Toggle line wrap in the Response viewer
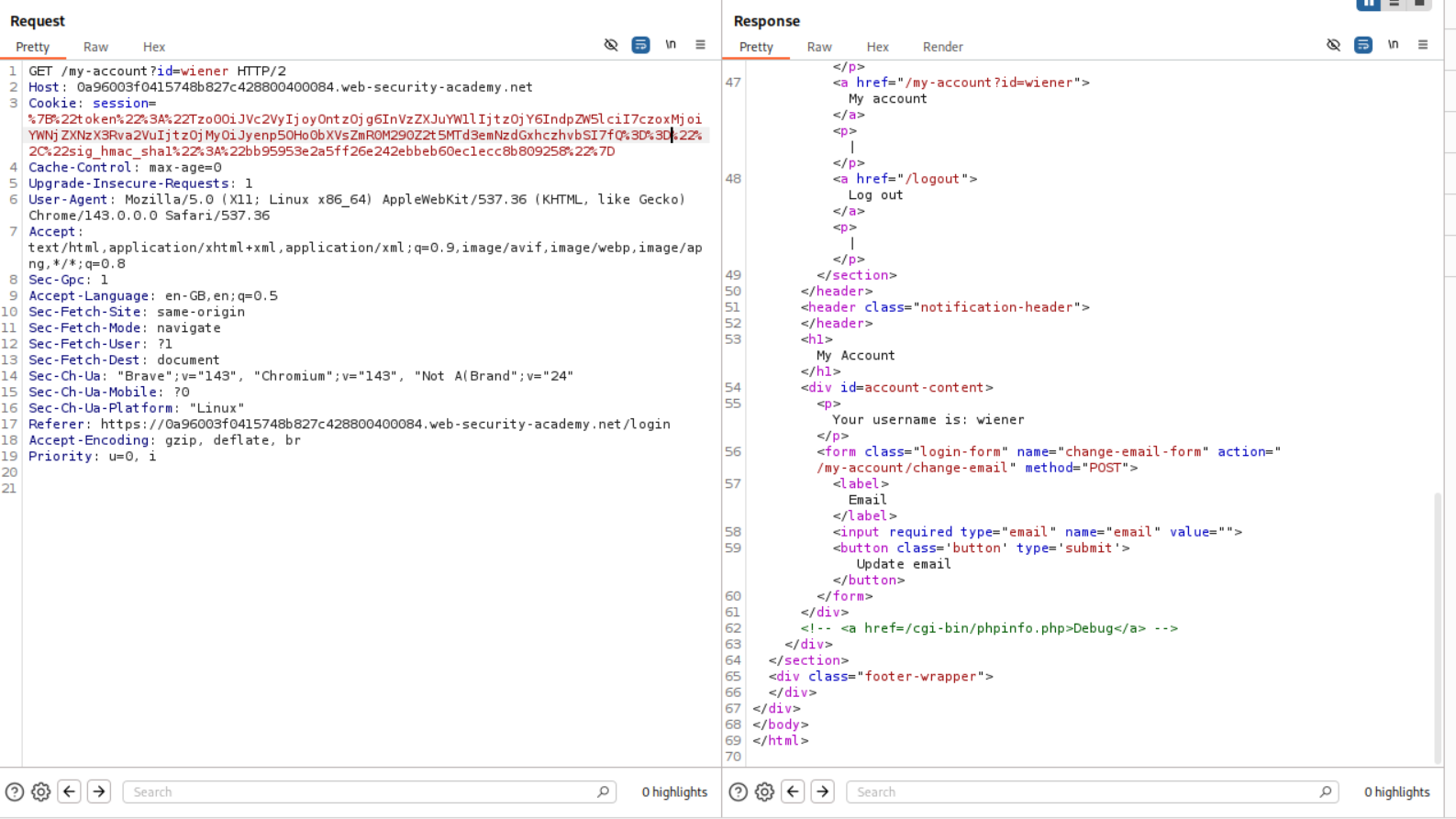Screen dimensions: 1456x819 pyautogui.click(x=1362, y=45)
